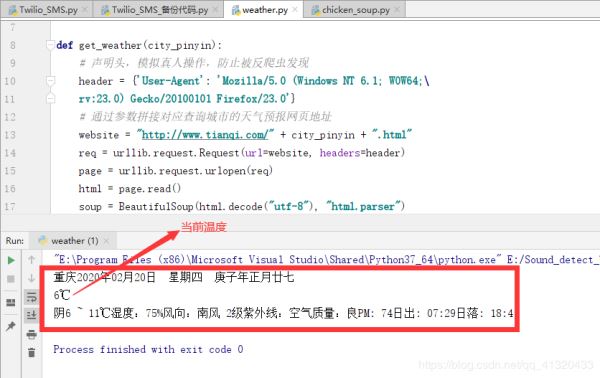
Task: Click the 'req = urllib.request.Request' code line
Action: coord(241,153)
